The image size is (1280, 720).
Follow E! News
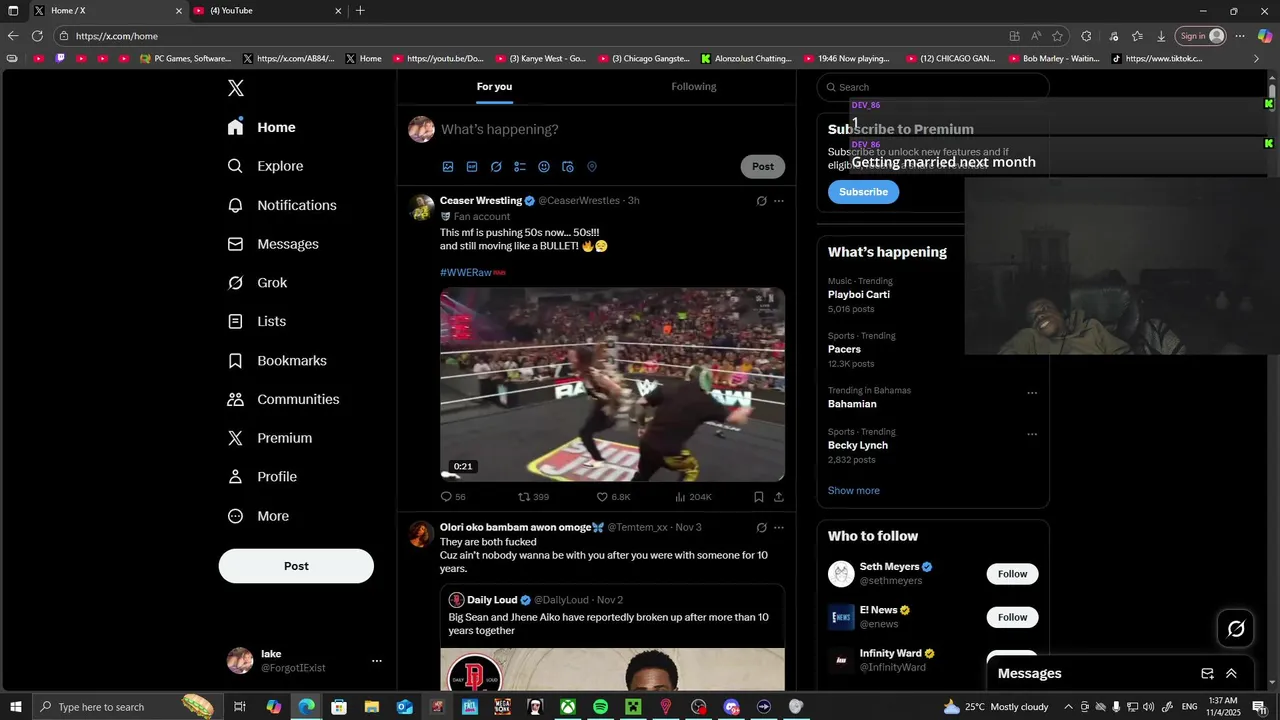pos(1012,617)
